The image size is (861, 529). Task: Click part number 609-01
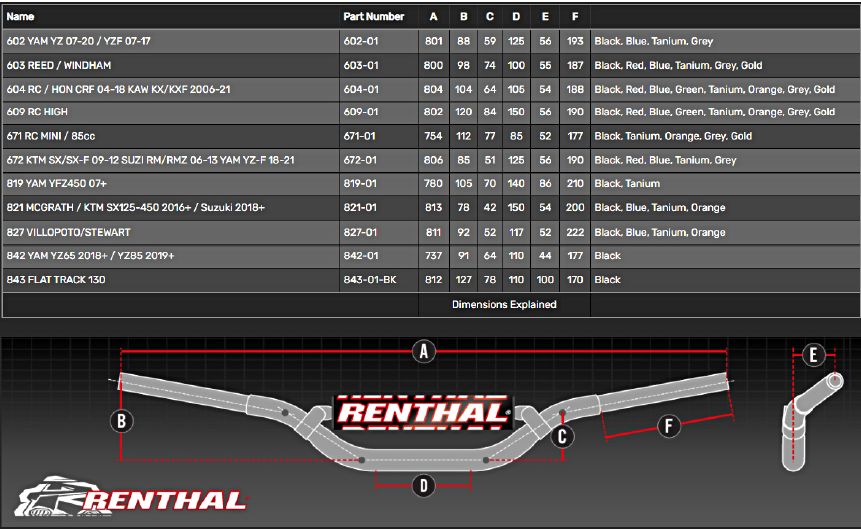coord(361,112)
